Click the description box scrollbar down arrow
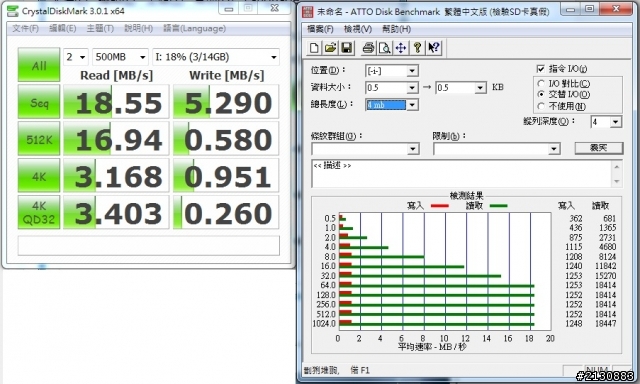The width and height of the screenshot is (640, 384). tap(617, 182)
